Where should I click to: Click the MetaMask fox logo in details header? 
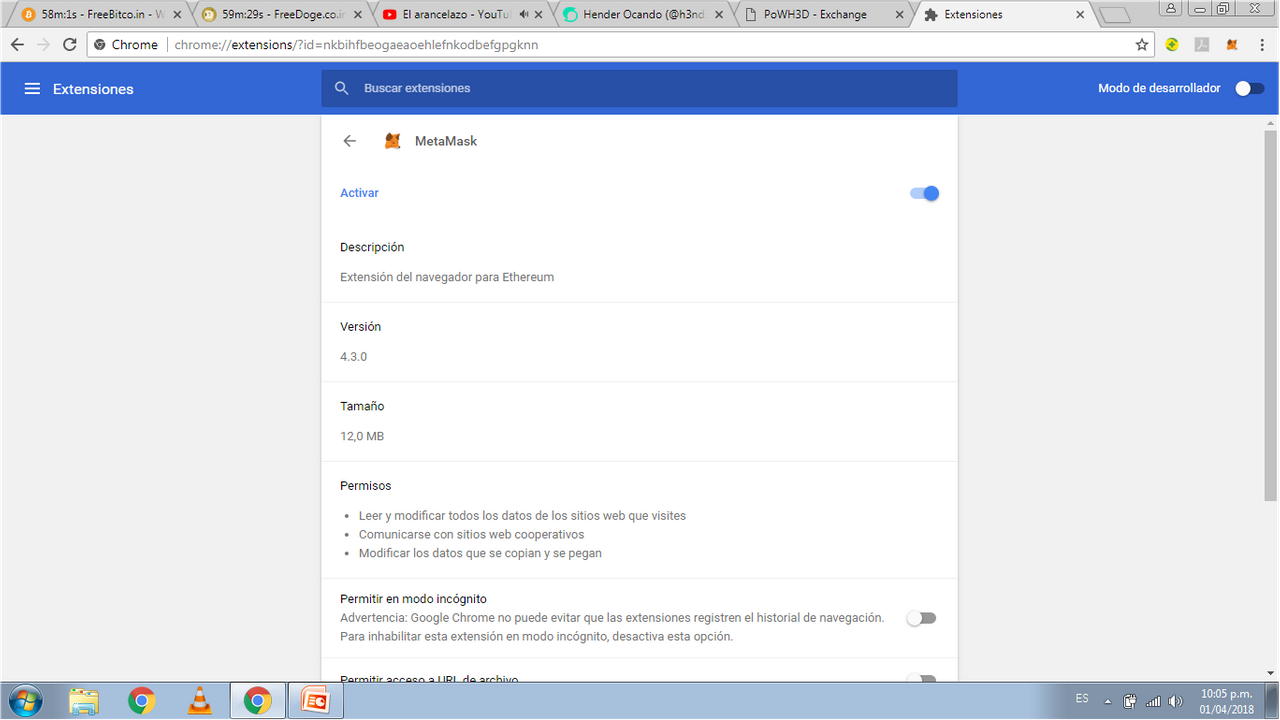pyautogui.click(x=393, y=141)
